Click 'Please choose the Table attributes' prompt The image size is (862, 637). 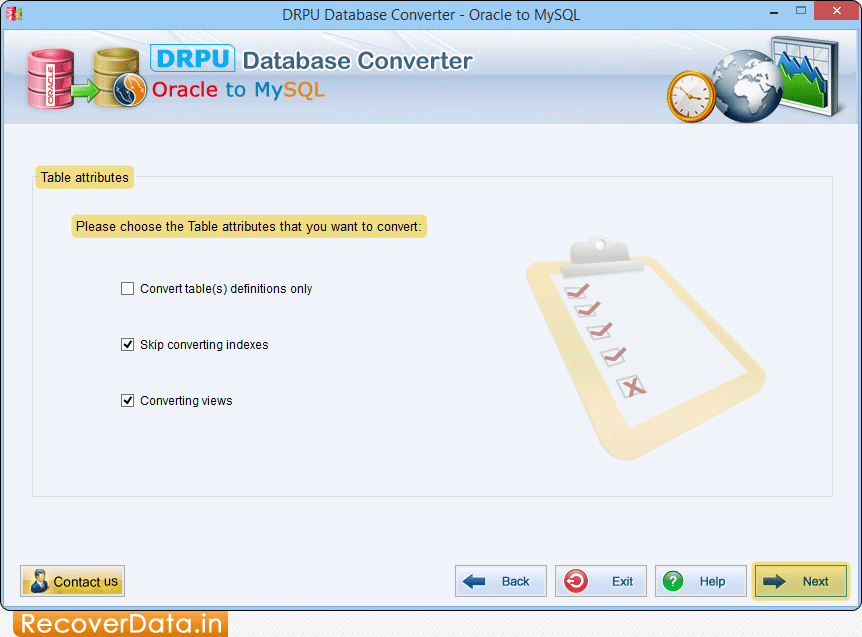(x=249, y=226)
